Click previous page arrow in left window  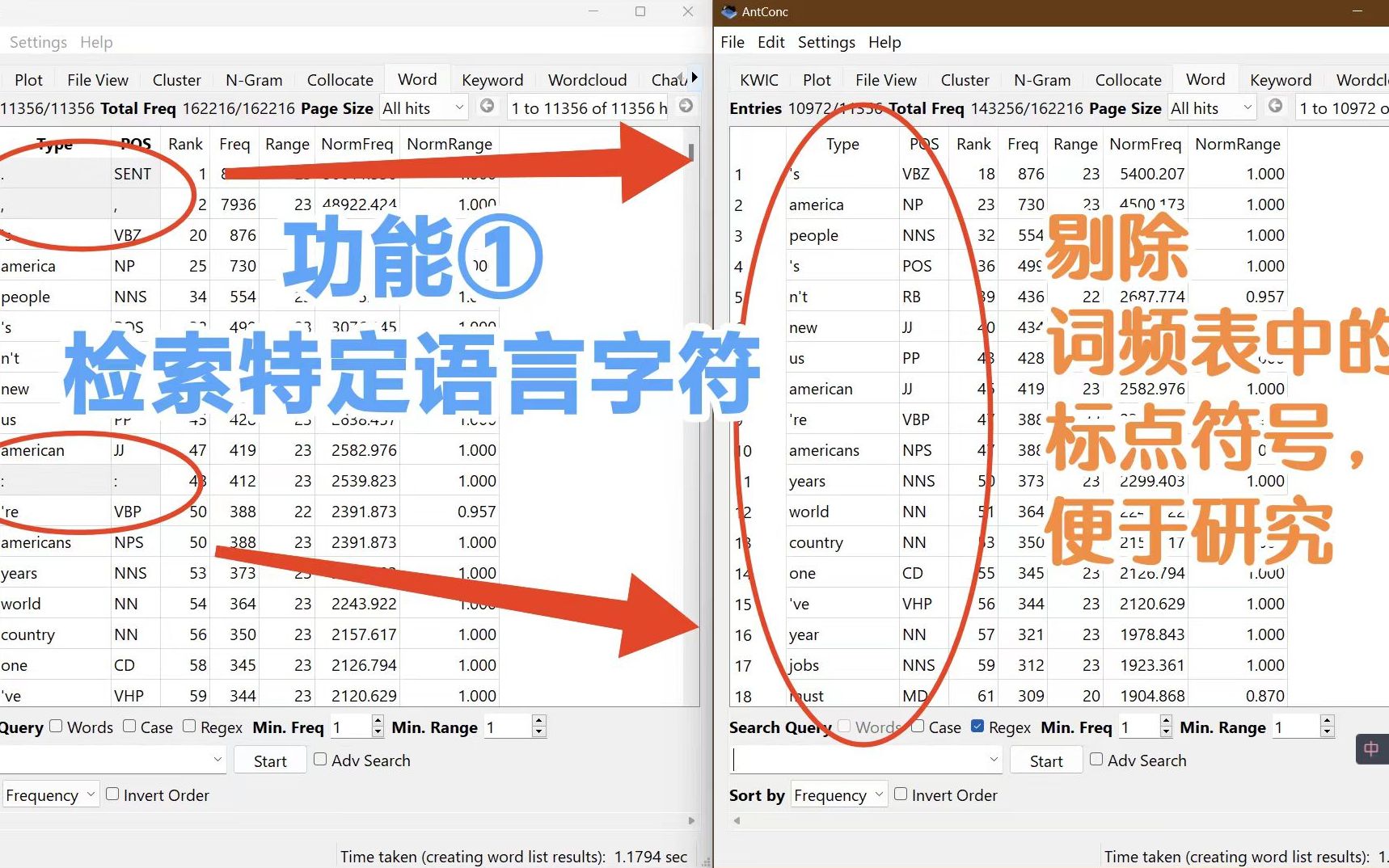487,106
